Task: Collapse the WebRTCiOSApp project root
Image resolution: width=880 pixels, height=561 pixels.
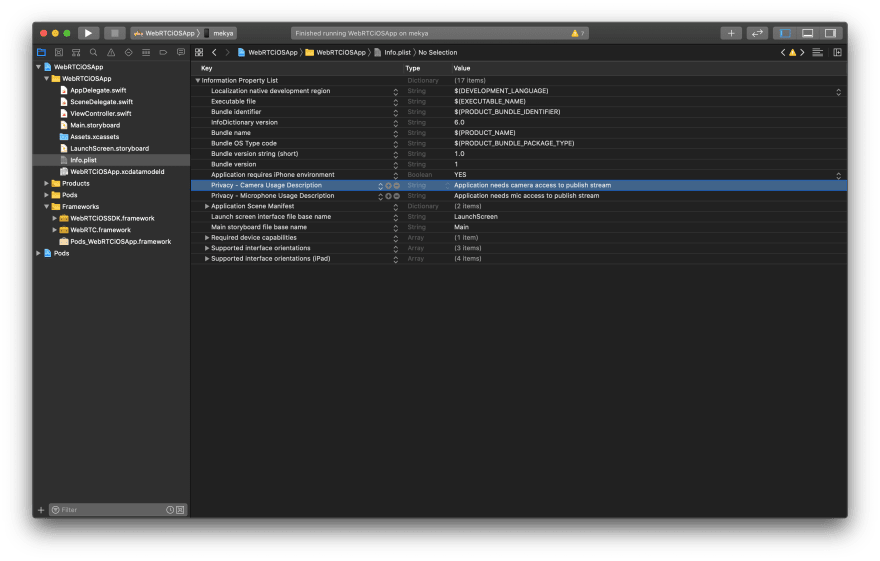Action: [38, 67]
